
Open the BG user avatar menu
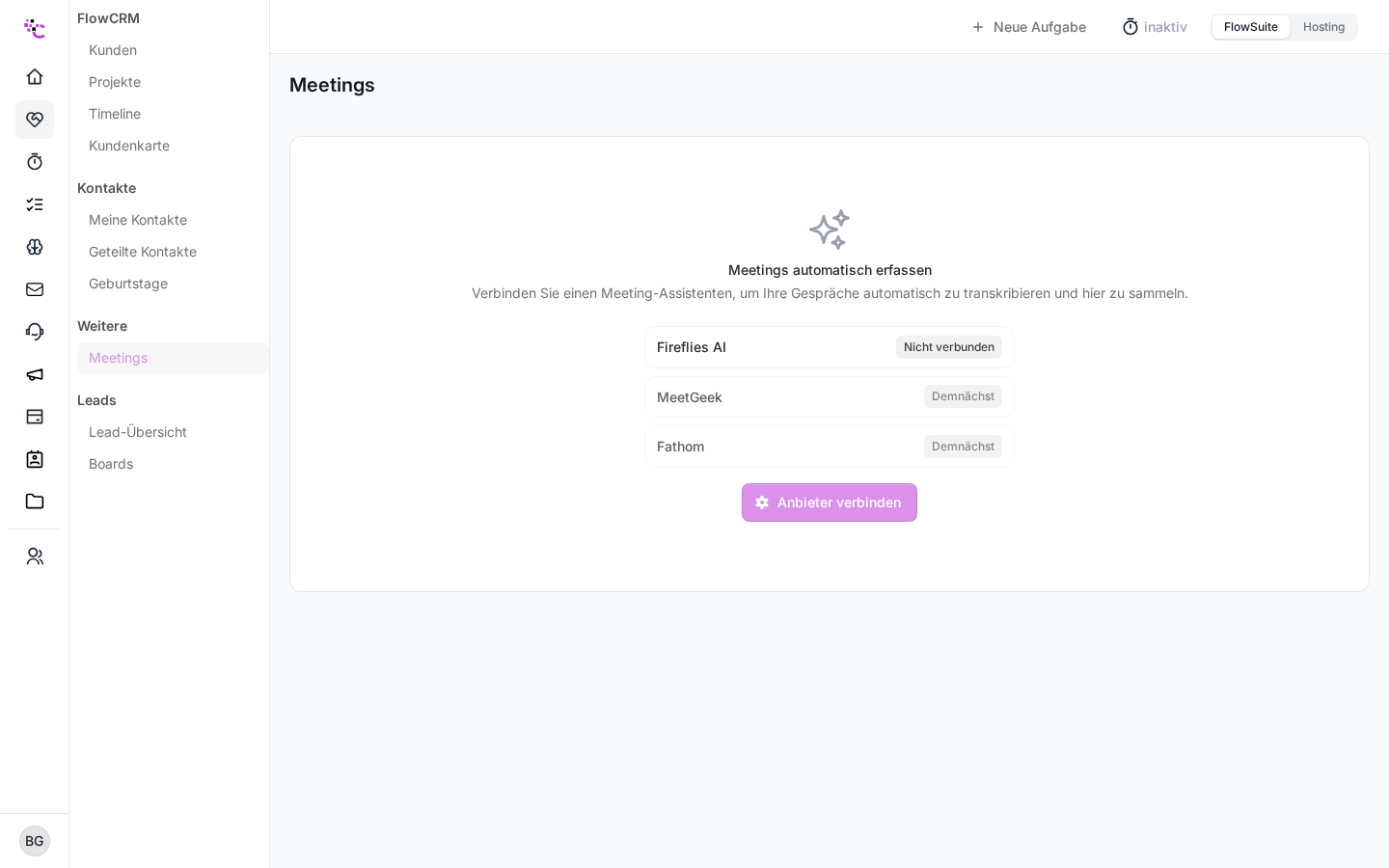35,841
